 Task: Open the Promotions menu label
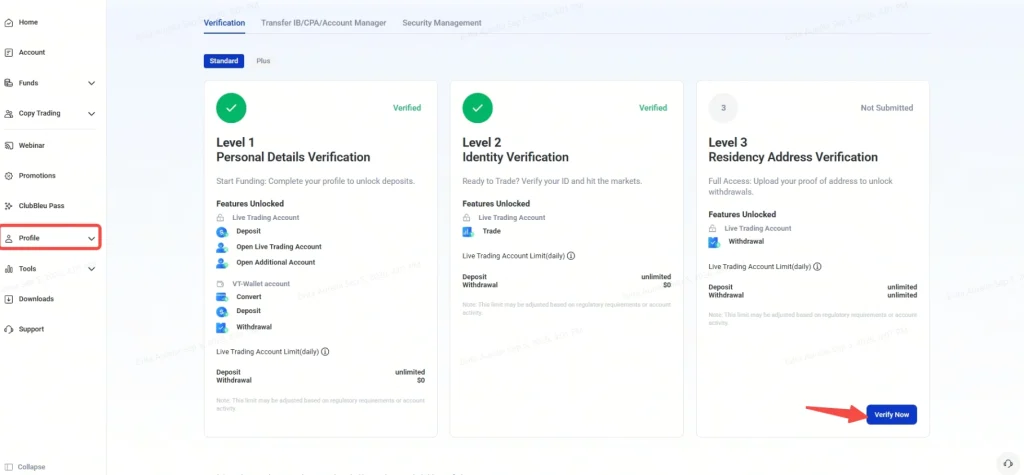(37, 176)
